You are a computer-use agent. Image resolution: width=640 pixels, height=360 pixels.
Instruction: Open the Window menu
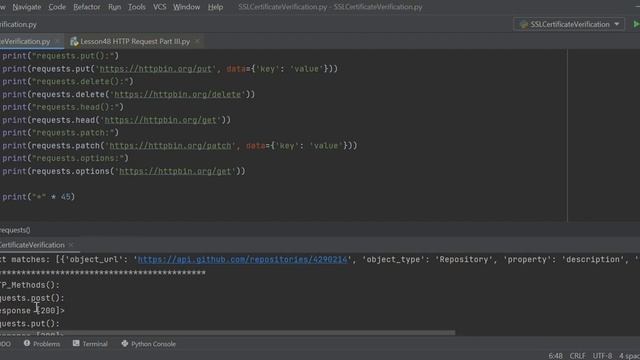pos(187,7)
